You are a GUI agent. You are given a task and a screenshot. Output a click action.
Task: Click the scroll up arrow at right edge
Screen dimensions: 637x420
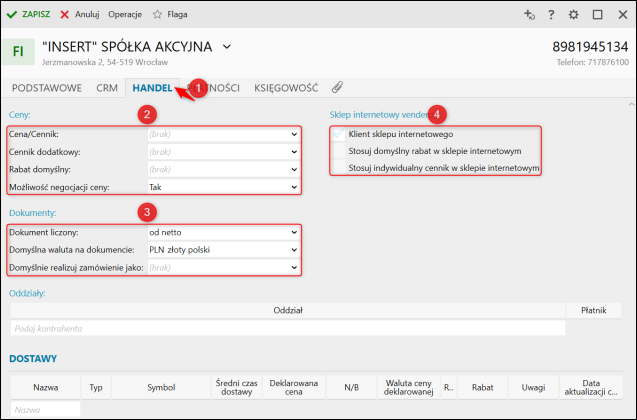coord(631,104)
